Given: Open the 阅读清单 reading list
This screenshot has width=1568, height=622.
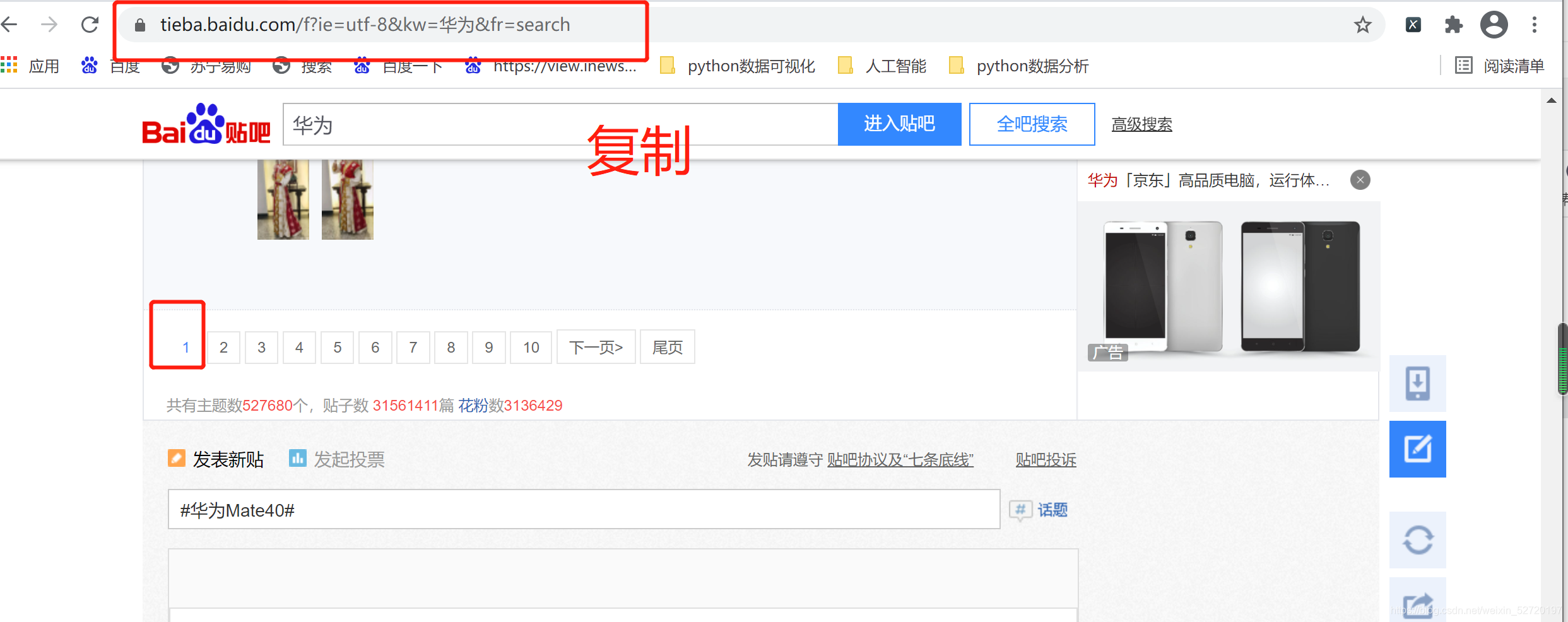Looking at the screenshot, I should point(1499,66).
